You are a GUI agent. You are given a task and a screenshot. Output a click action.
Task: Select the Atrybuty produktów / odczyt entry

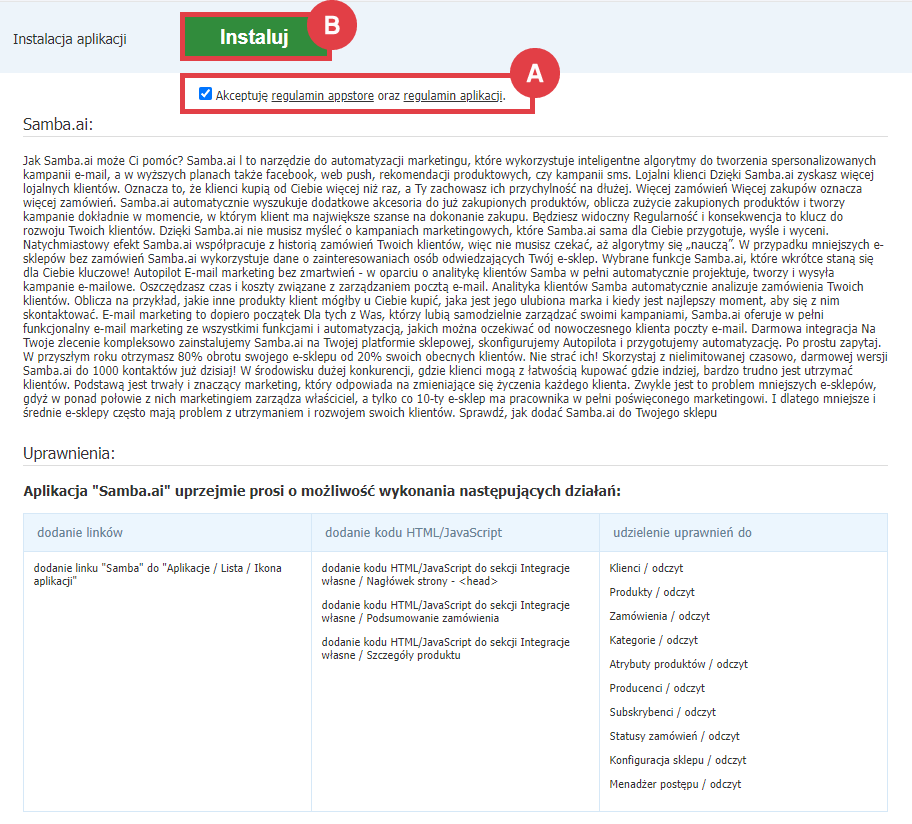tap(678, 664)
